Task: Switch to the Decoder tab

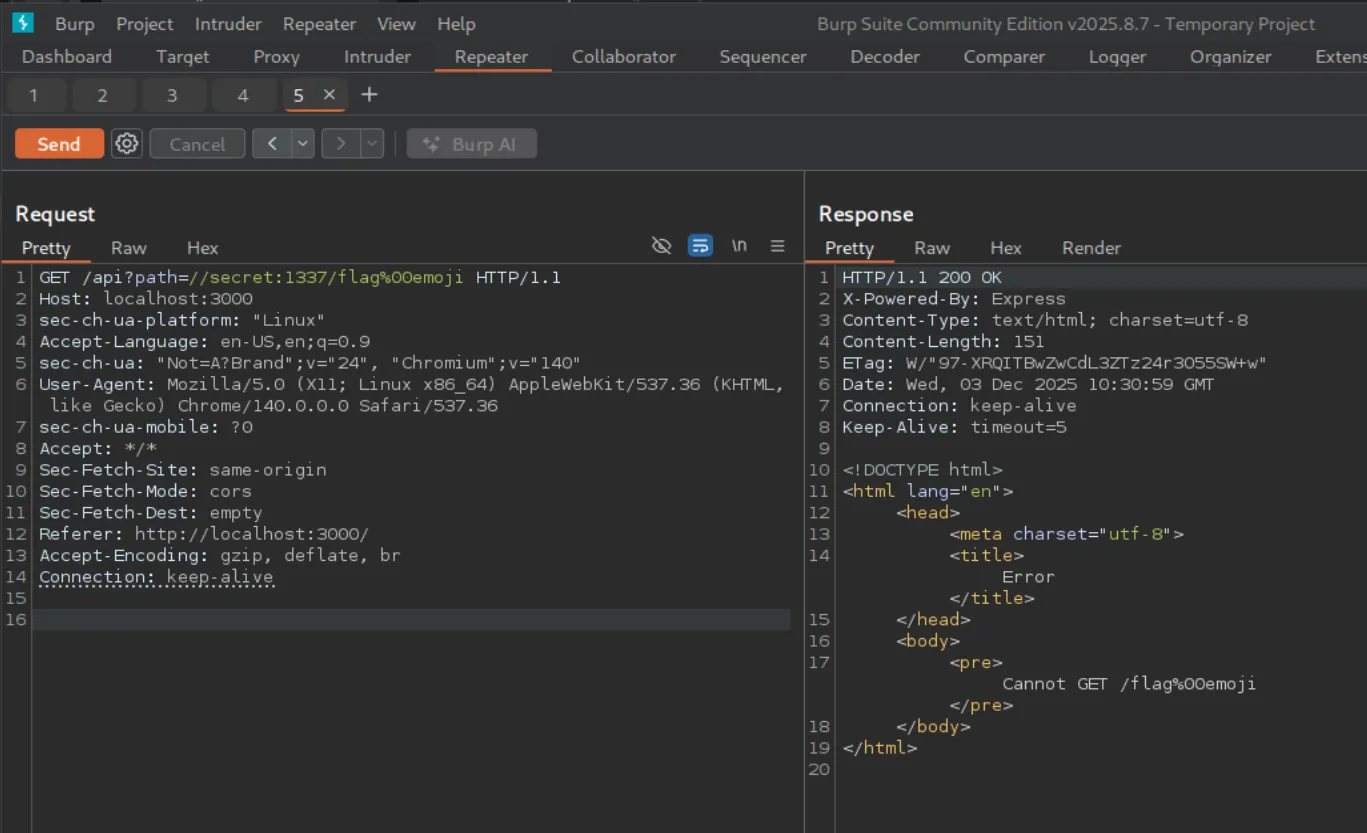Action: [x=884, y=57]
